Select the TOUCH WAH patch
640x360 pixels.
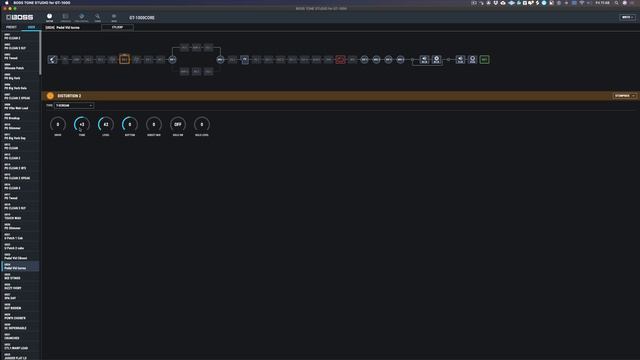coord(20,216)
